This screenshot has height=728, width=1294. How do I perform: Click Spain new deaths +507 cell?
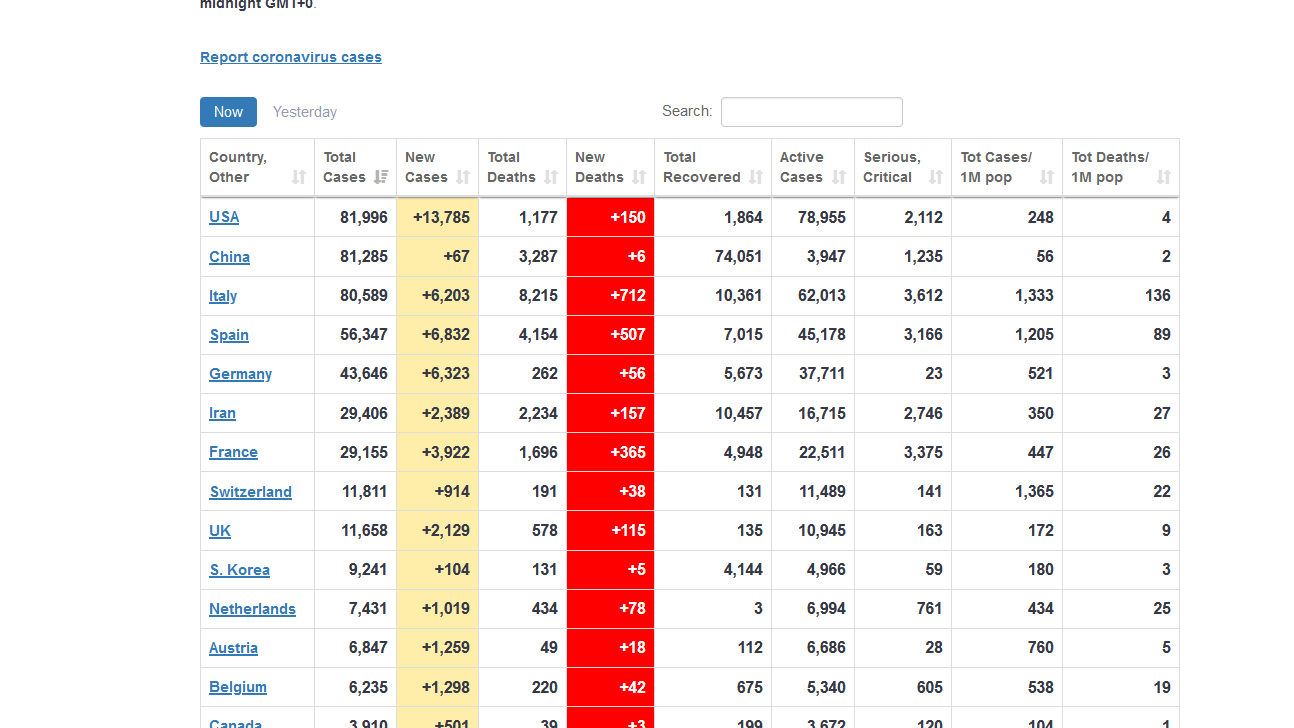(x=610, y=335)
